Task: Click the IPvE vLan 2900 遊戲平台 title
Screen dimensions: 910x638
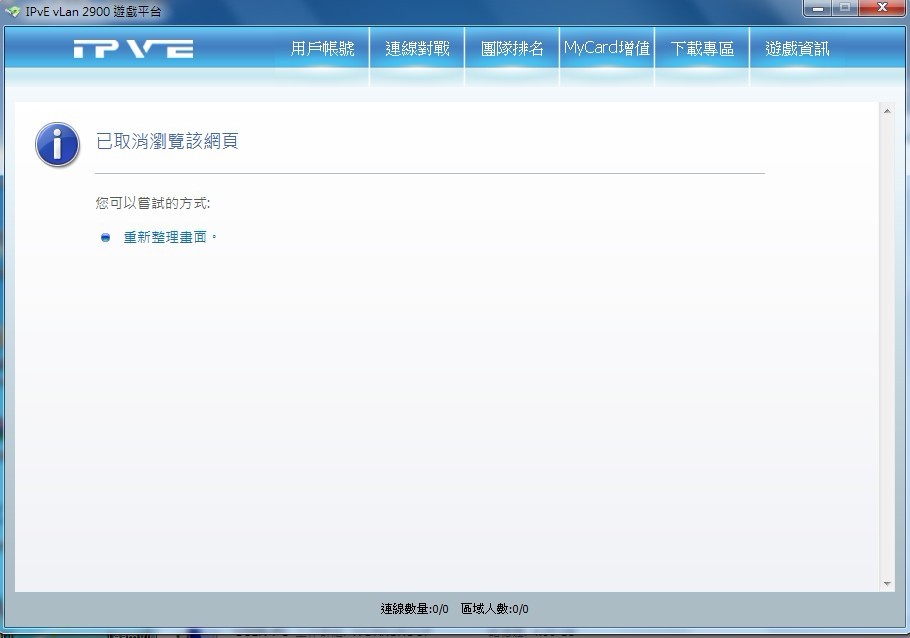Action: 93,12
